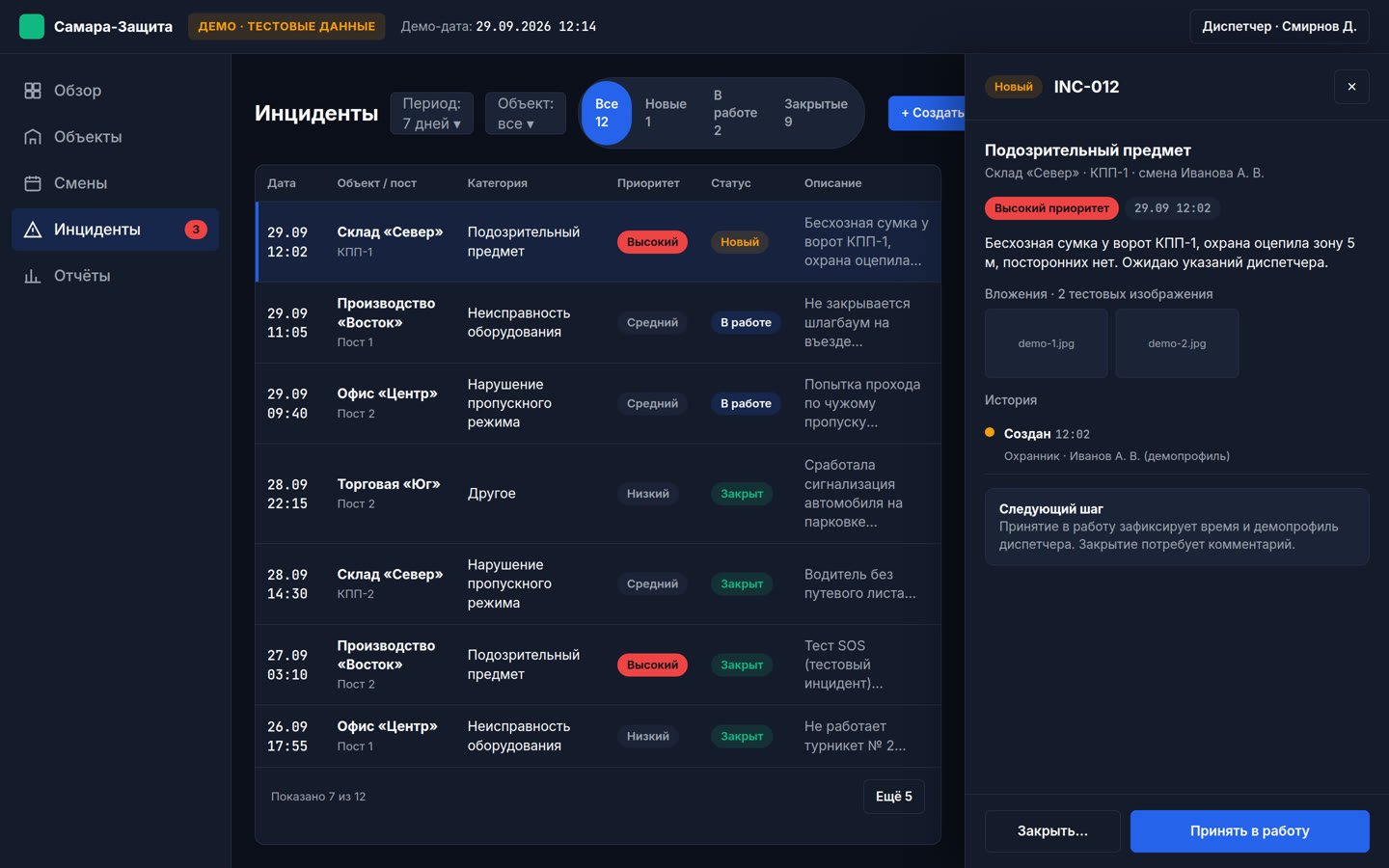
Task: Click the Новый status badge near INC-012
Action: [1014, 87]
